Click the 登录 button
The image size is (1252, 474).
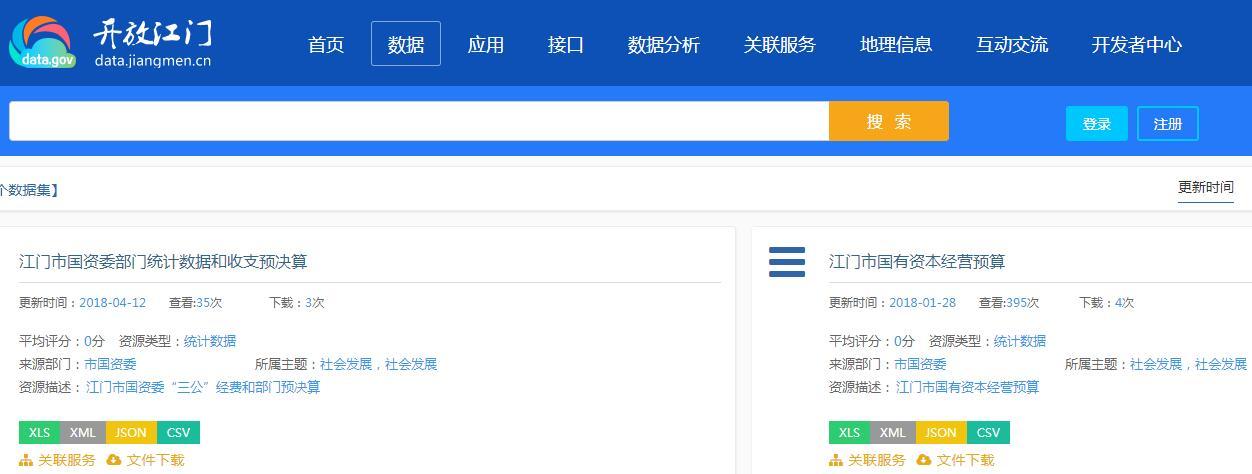[1096, 124]
